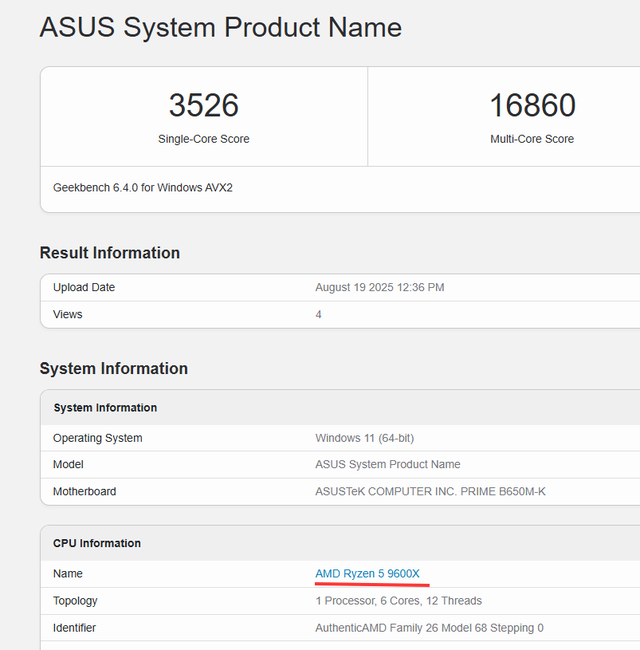The width and height of the screenshot is (640, 650).
Task: Select the 'Upload Date' row label
Action: [84, 287]
